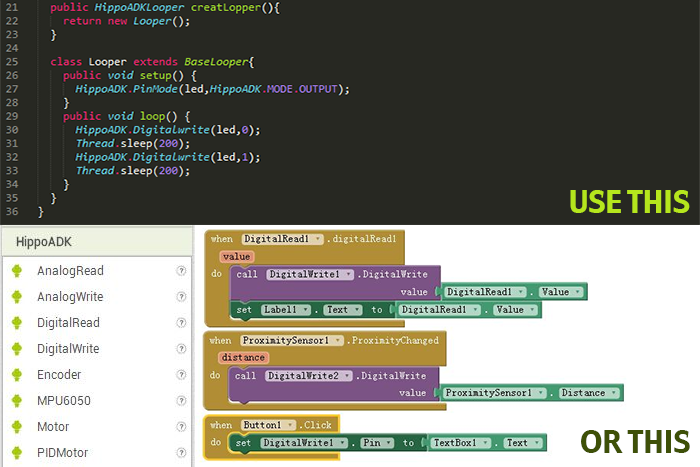
Task: Open help for AnalogRead component
Action: click(181, 271)
